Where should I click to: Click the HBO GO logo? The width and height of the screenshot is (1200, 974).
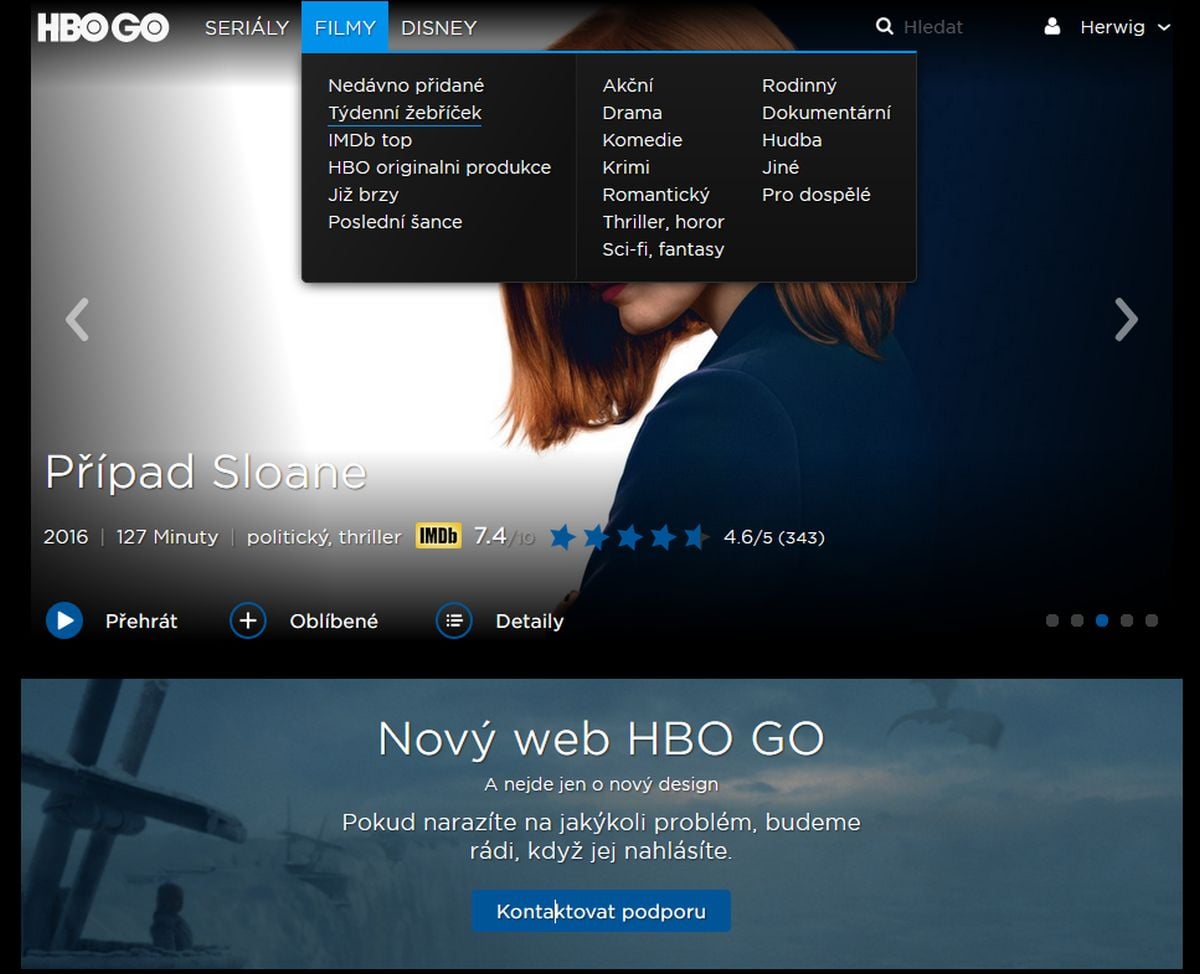coord(102,28)
